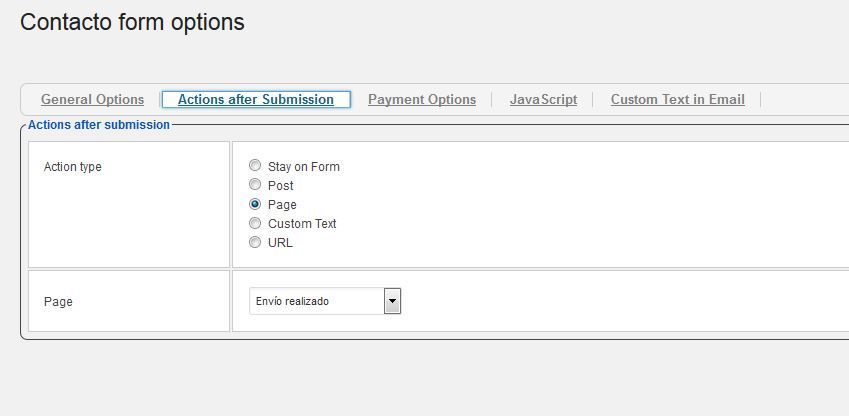This screenshot has width=849, height=416.
Task: Select the Stay on Form radio button
Action: coord(254,165)
